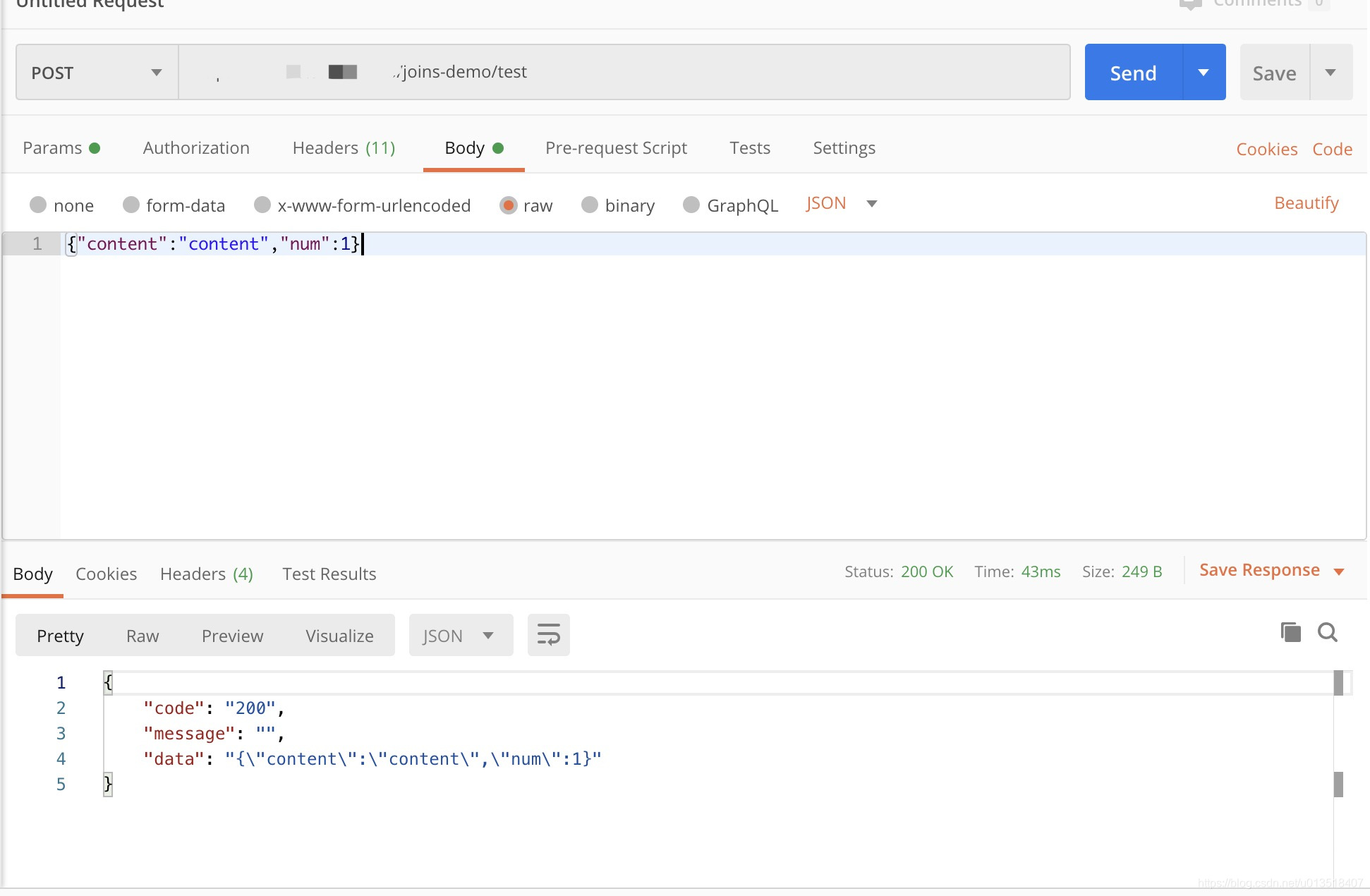The width and height of the screenshot is (1370, 896).
Task: Toggle the line wrap icon
Action: pyautogui.click(x=548, y=635)
